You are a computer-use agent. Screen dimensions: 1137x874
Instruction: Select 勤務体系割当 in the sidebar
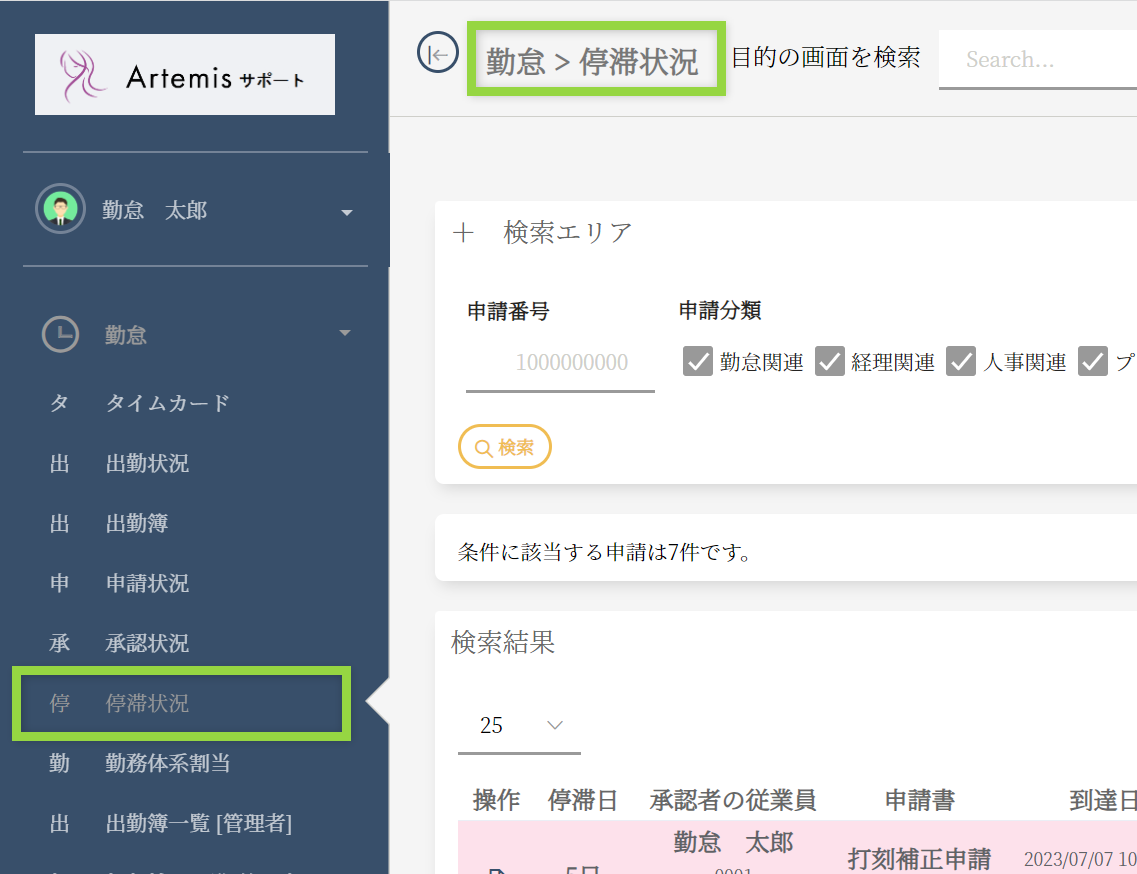click(x=168, y=764)
